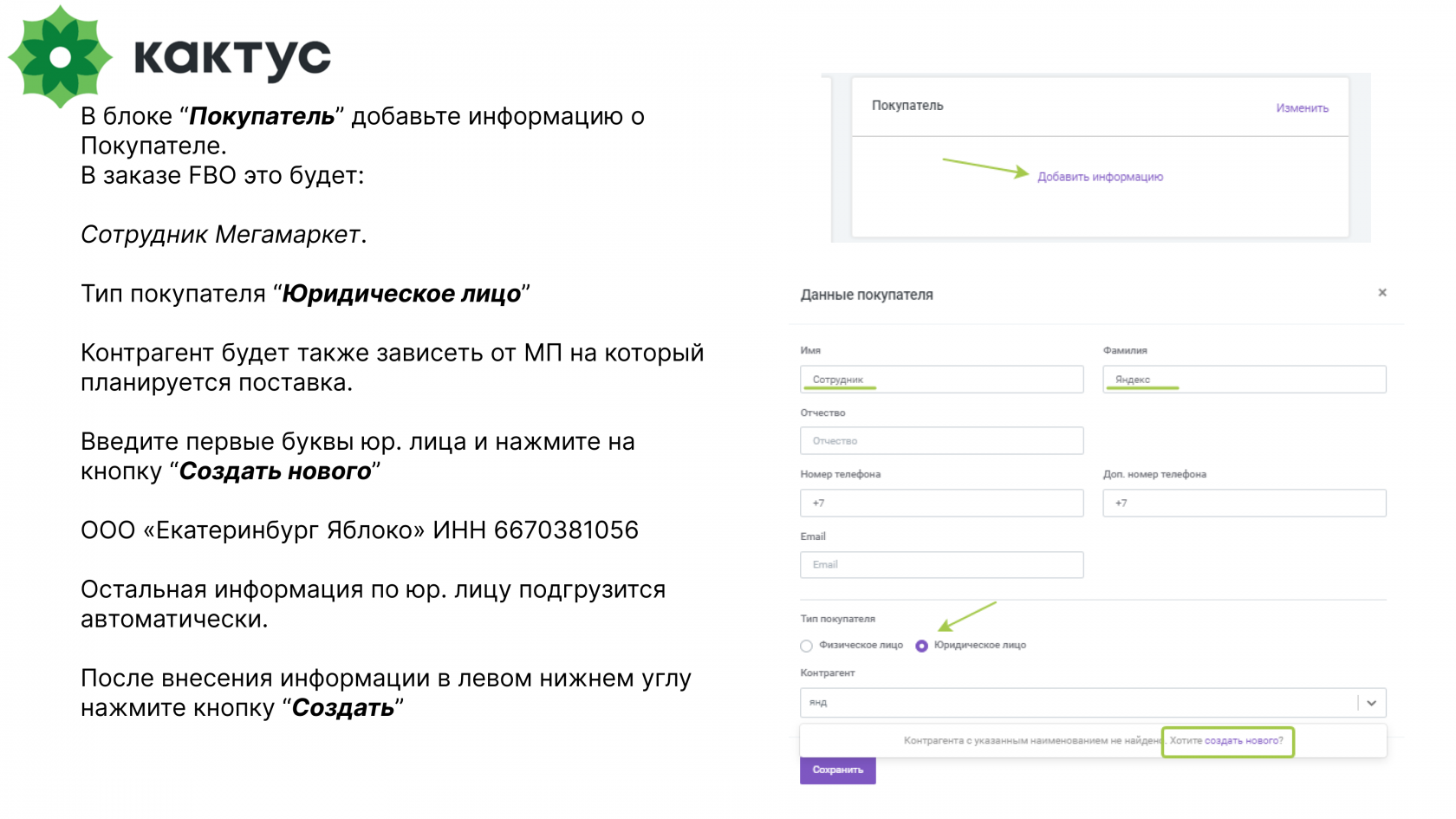This screenshot has width=1456, height=819.
Task: Click the Кактус green flower logo
Action: (x=60, y=57)
